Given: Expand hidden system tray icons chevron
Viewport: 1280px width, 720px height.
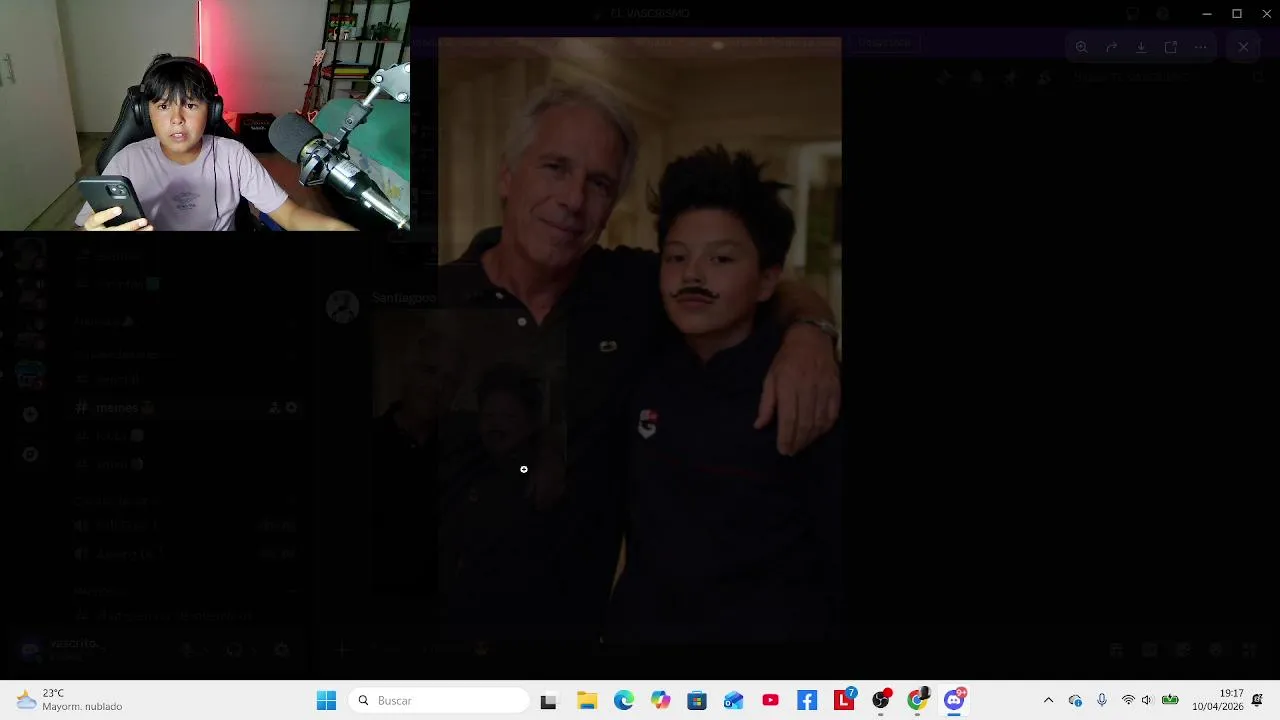Looking at the screenshot, I should [1048, 701].
